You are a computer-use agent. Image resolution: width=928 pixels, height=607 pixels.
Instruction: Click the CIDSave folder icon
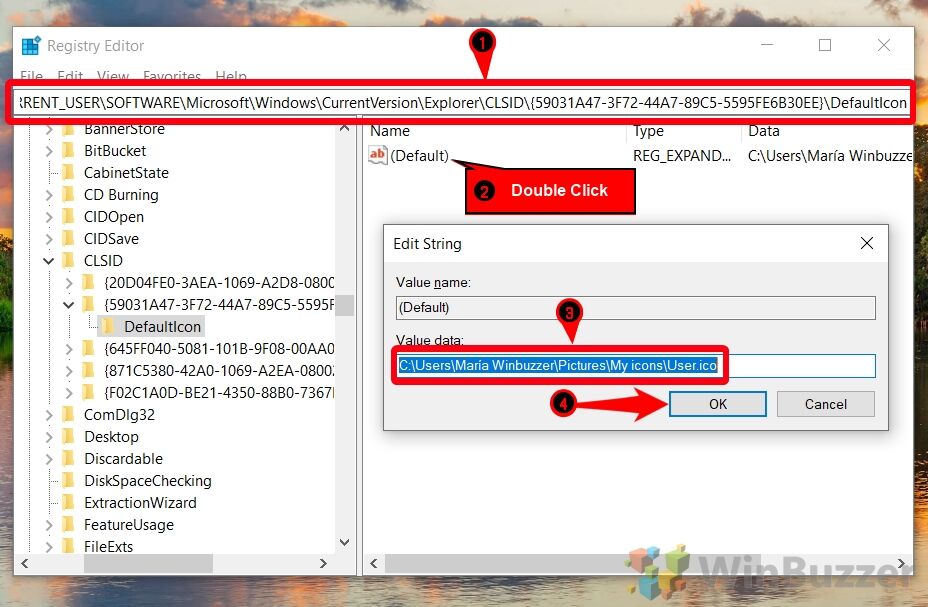click(x=69, y=238)
